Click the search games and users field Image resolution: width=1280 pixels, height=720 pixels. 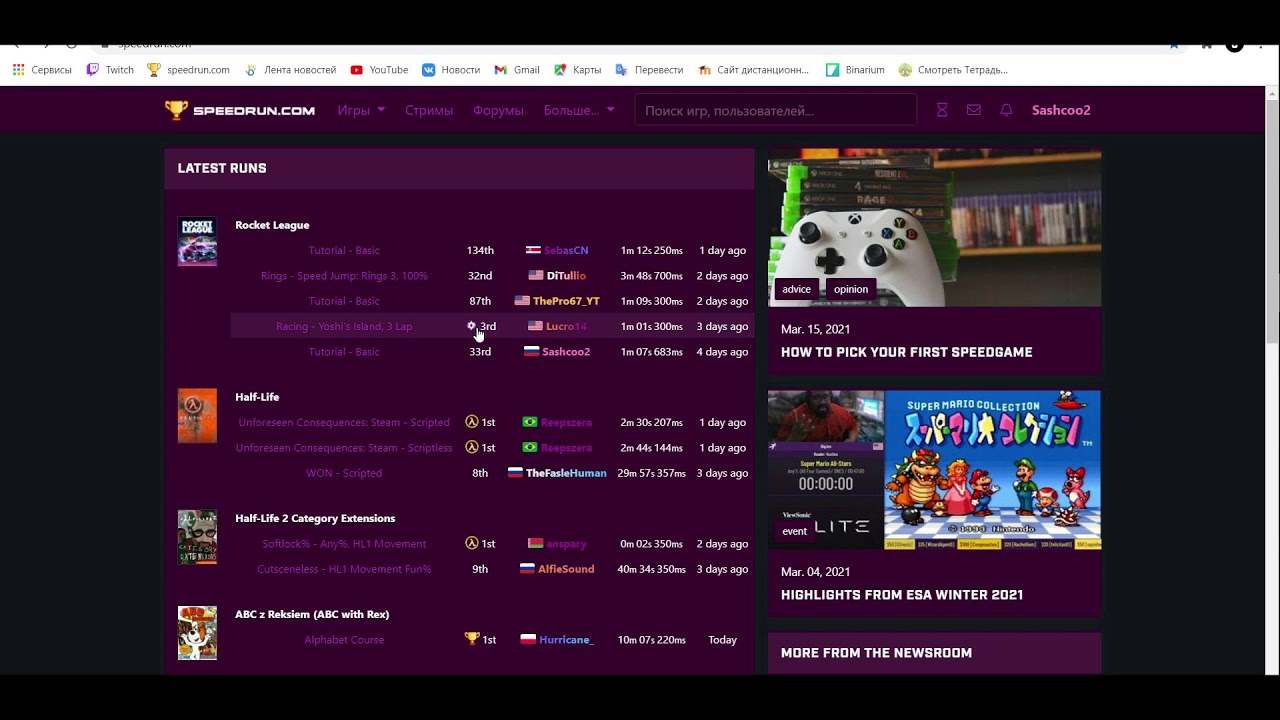776,110
